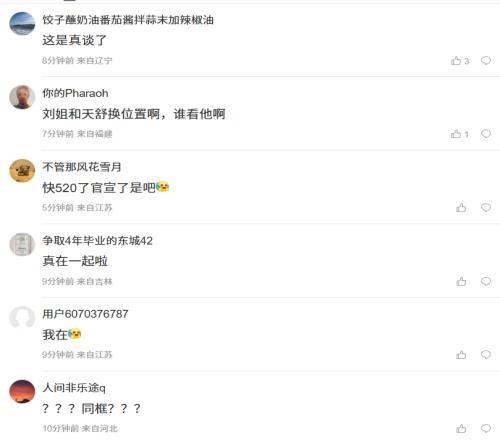Like 用户6070376787's "我在" comment
500x440 pixels.
pos(461,355)
